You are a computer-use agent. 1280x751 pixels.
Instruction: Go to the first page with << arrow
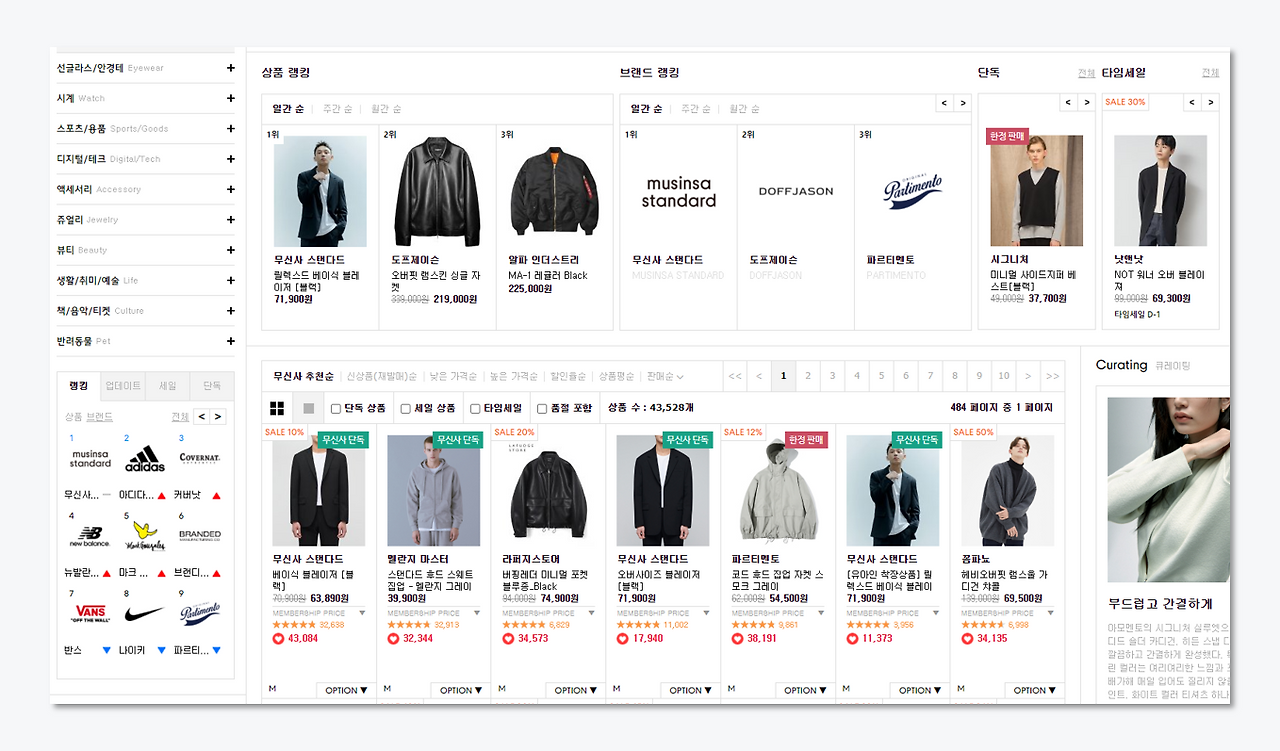coord(735,376)
